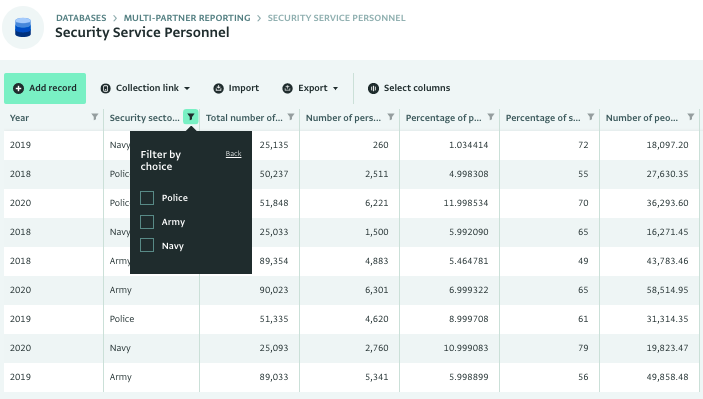Click the Police label in filter
This screenshot has height=399, width=703.
174,198
